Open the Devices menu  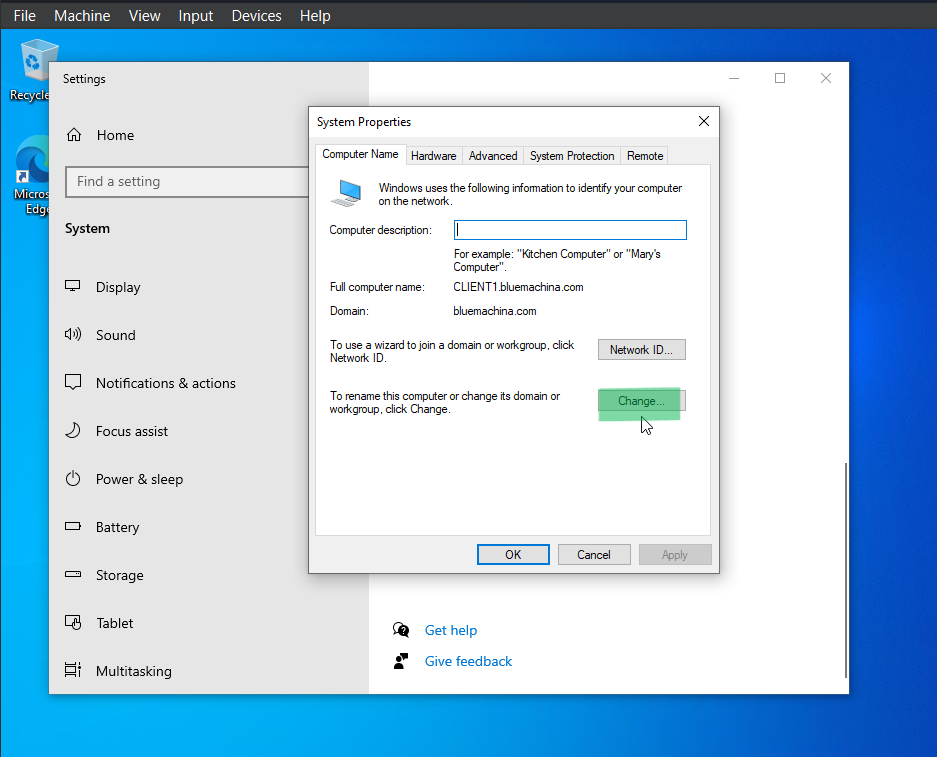256,16
